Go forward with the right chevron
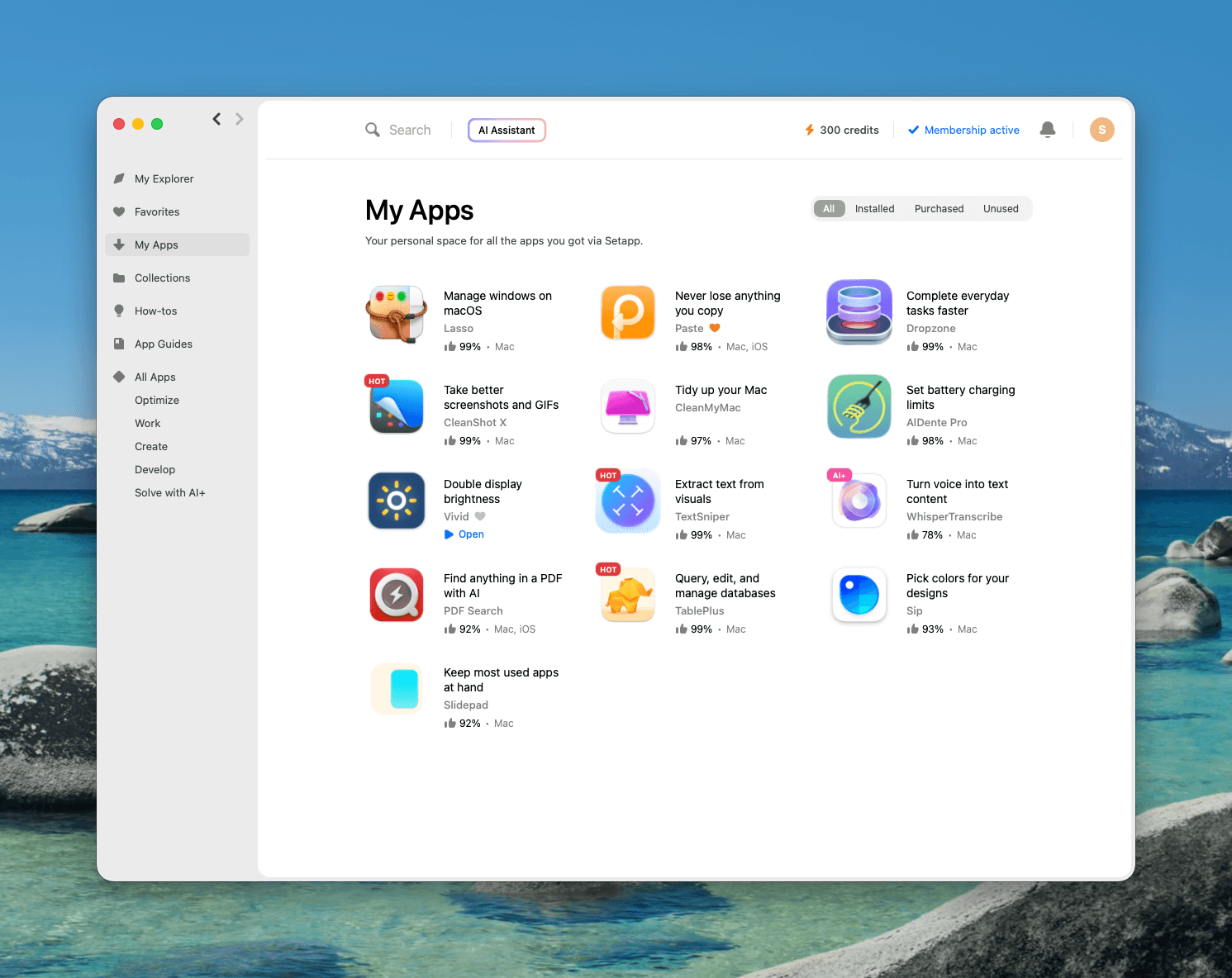1232x978 pixels. (240, 119)
